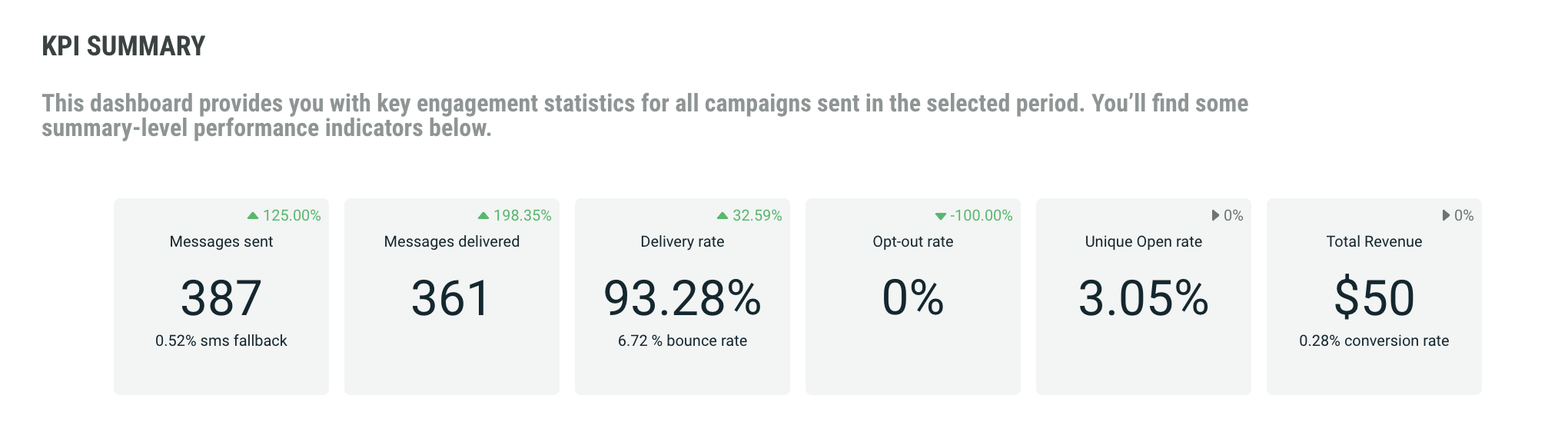Click the Messages delivered card title

[x=451, y=241]
